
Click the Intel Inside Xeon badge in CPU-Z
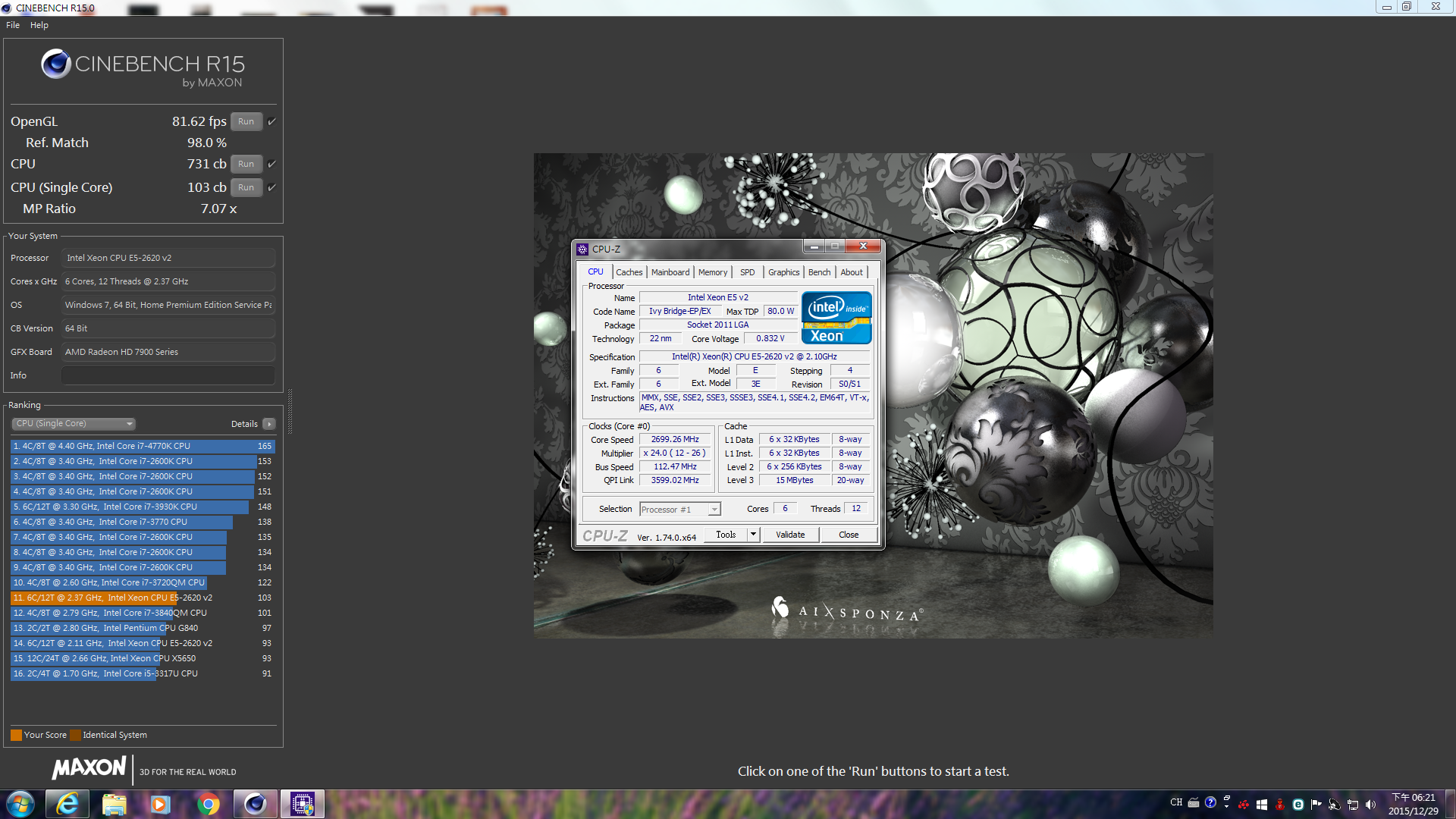pyautogui.click(x=836, y=318)
